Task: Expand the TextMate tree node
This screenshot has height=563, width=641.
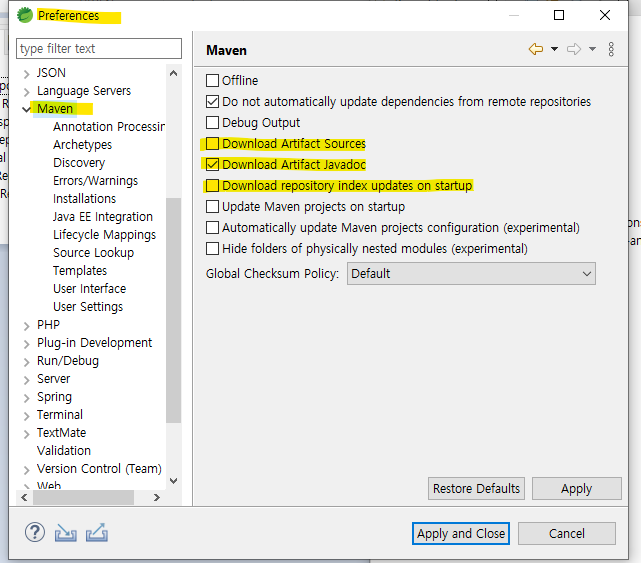Action: click(27, 434)
